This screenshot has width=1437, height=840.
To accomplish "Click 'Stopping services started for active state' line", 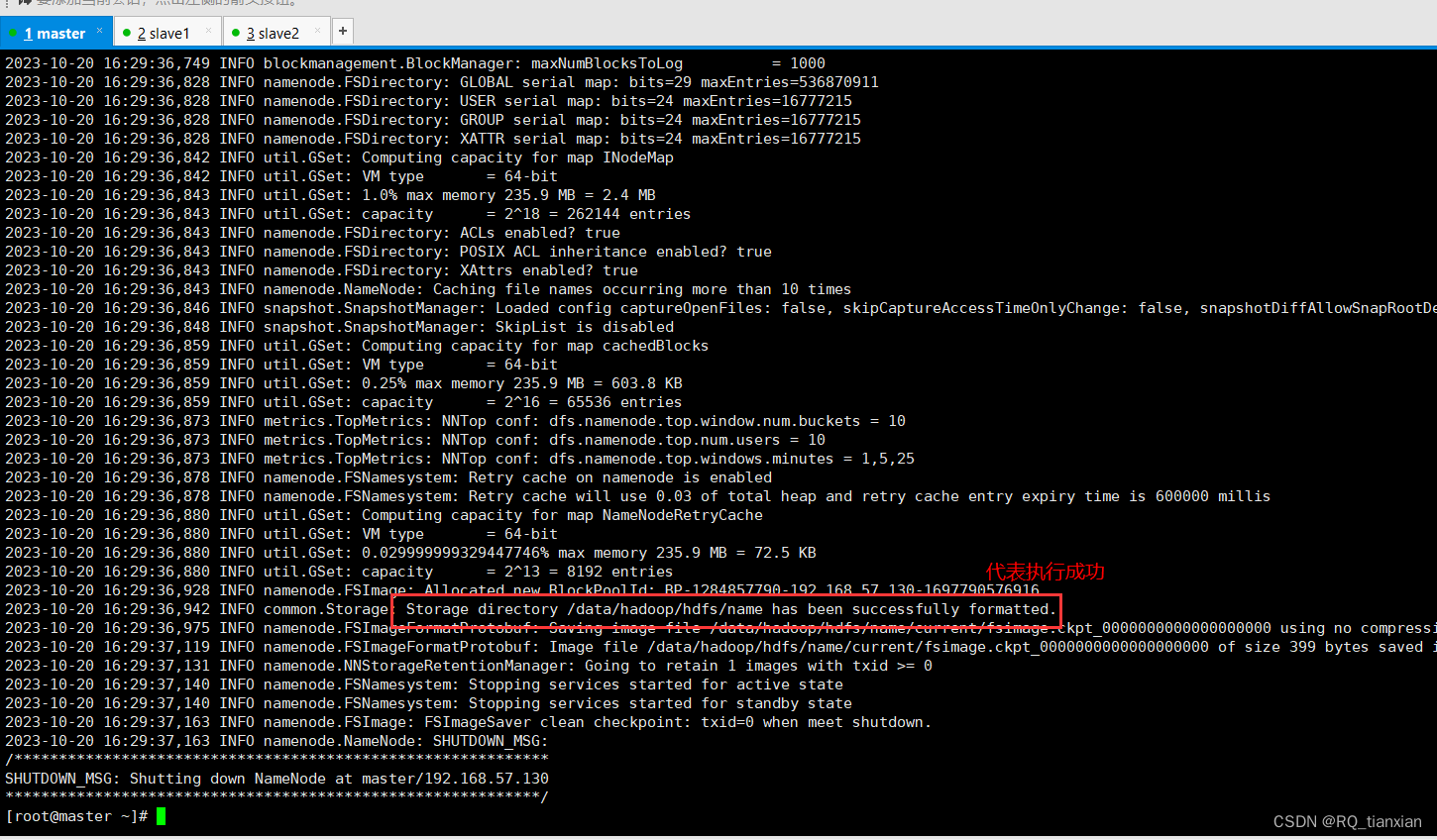I will point(424,684).
